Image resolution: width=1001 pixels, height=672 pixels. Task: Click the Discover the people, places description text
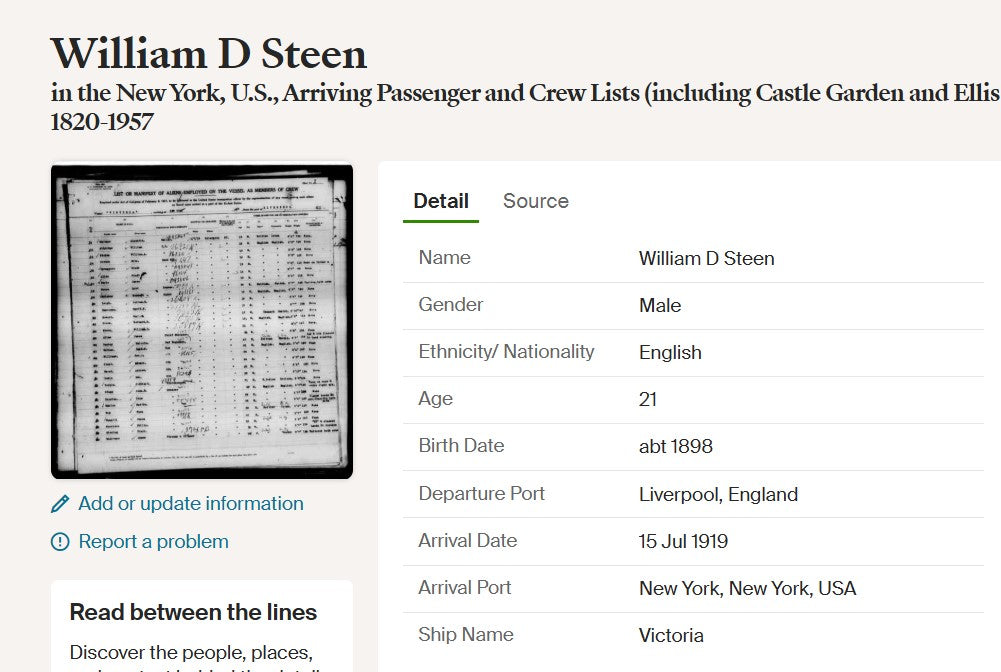coord(190,653)
